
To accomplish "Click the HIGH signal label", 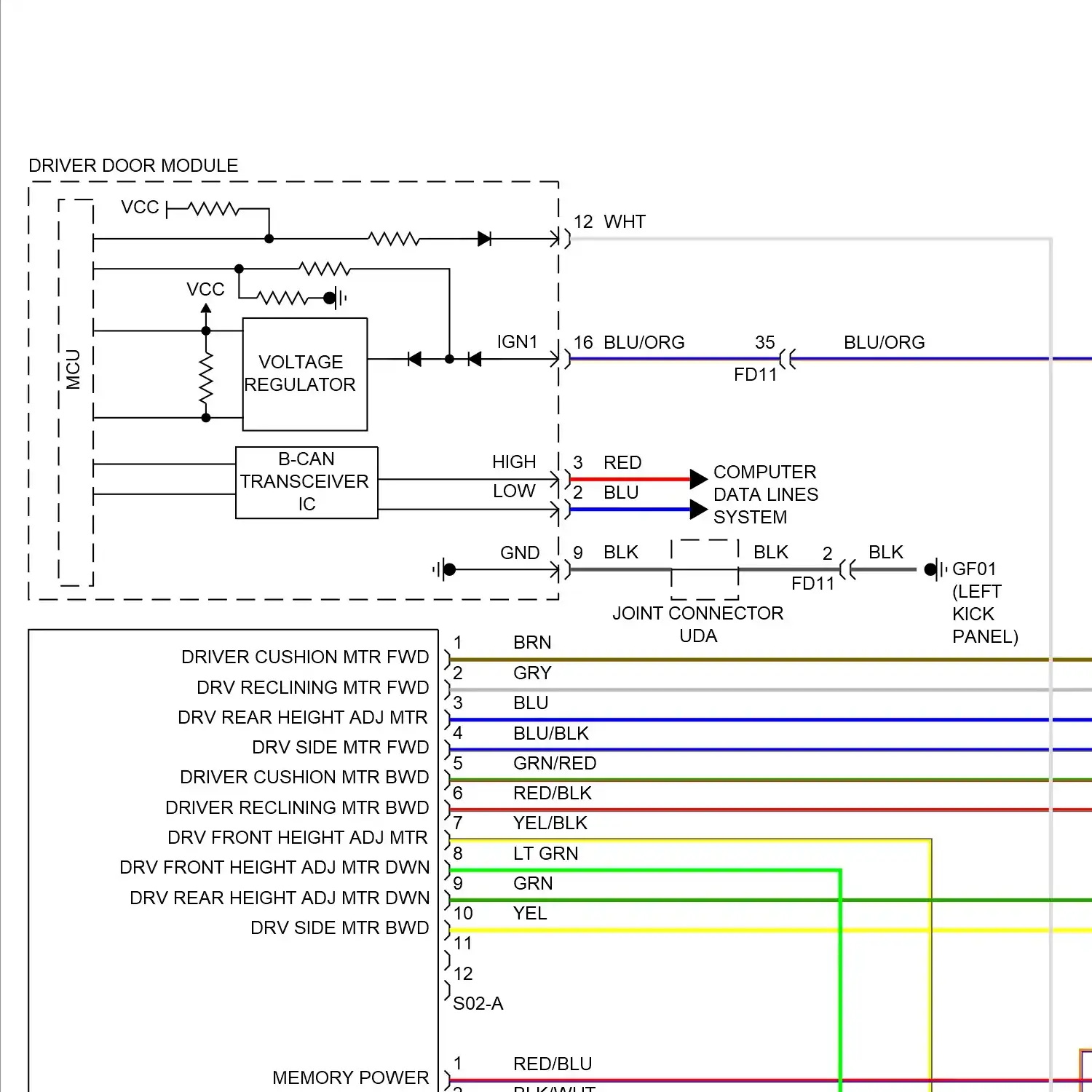I will pyautogui.click(x=514, y=462).
